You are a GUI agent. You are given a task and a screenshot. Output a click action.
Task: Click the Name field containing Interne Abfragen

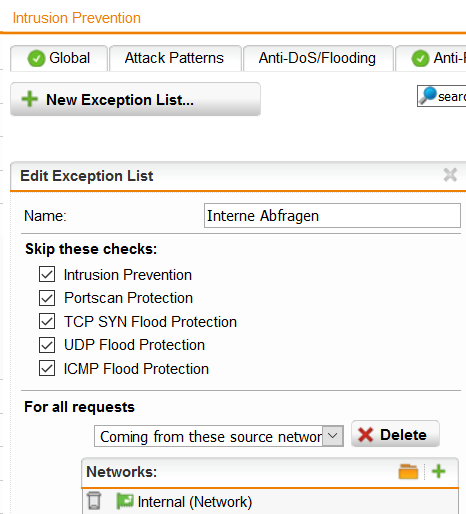(332, 216)
